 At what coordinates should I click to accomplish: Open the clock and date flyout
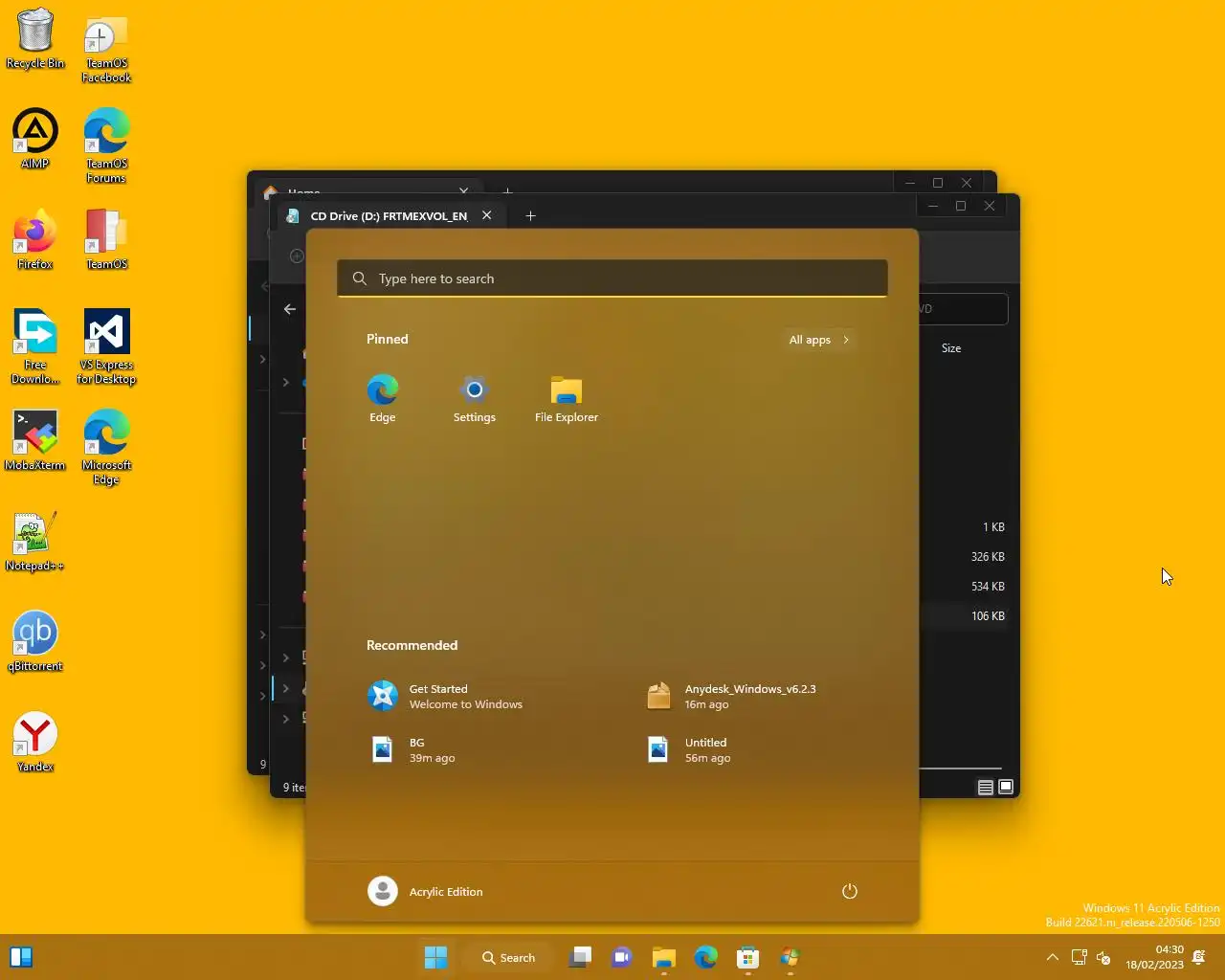(x=1155, y=957)
